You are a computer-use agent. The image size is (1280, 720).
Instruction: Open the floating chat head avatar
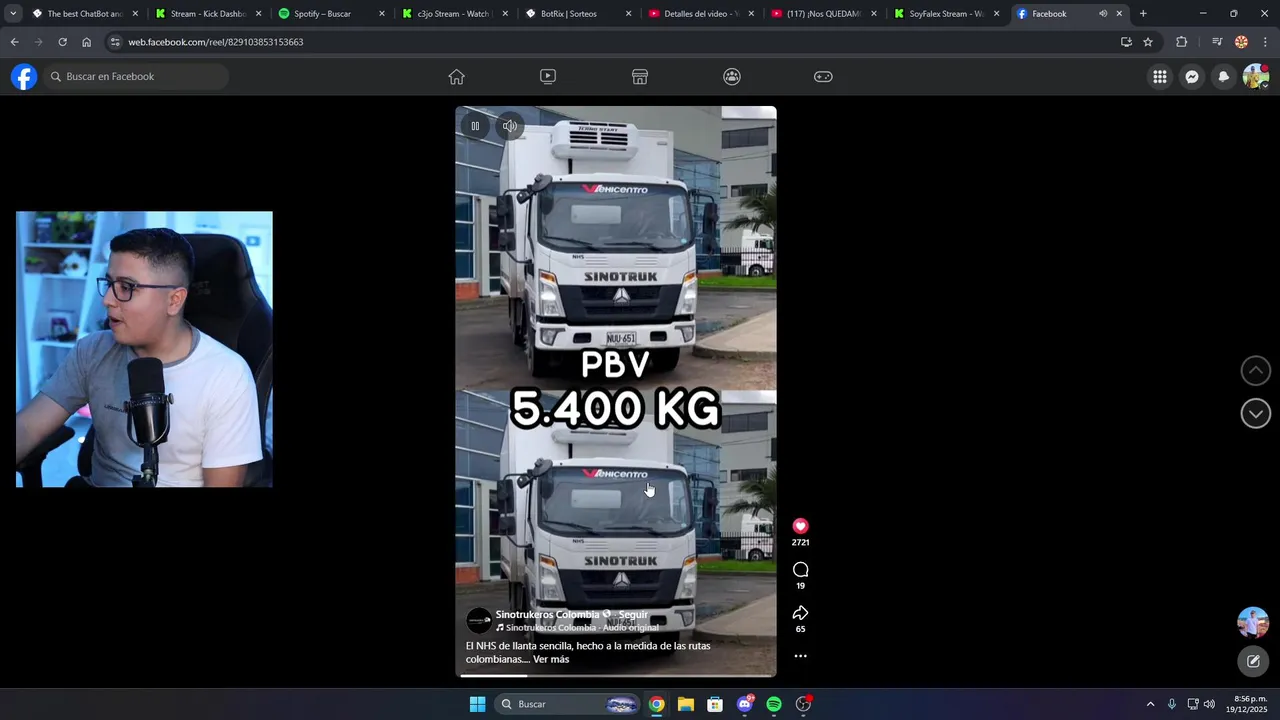coord(1253,622)
